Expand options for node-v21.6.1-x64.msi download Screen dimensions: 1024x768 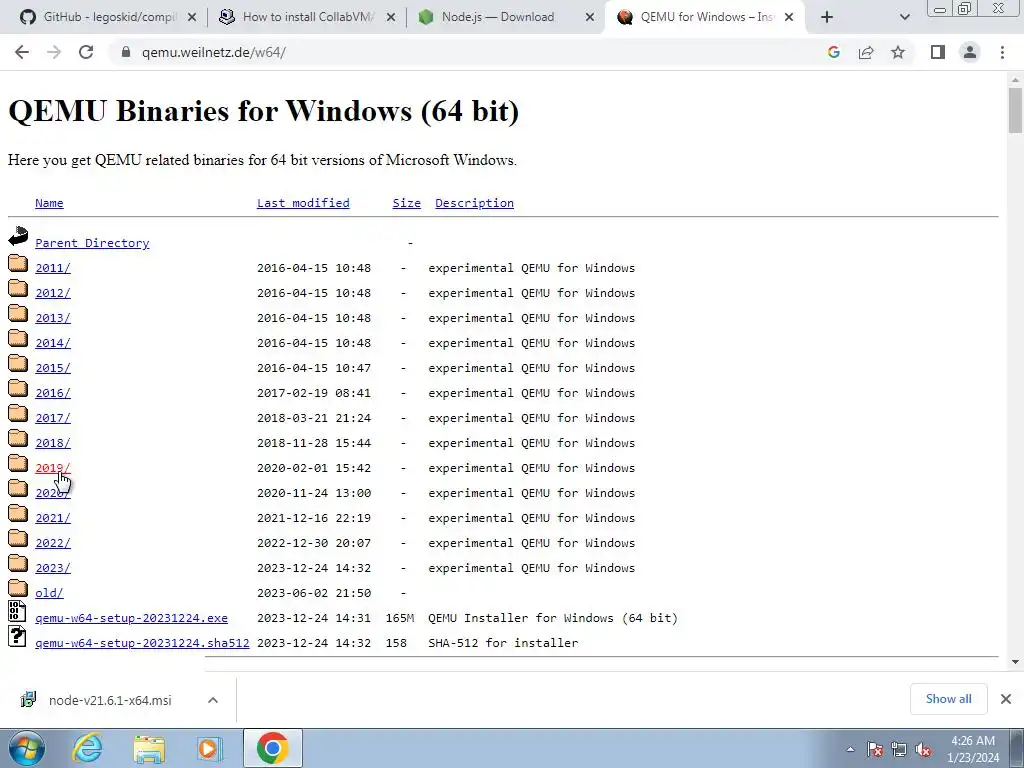point(213,700)
